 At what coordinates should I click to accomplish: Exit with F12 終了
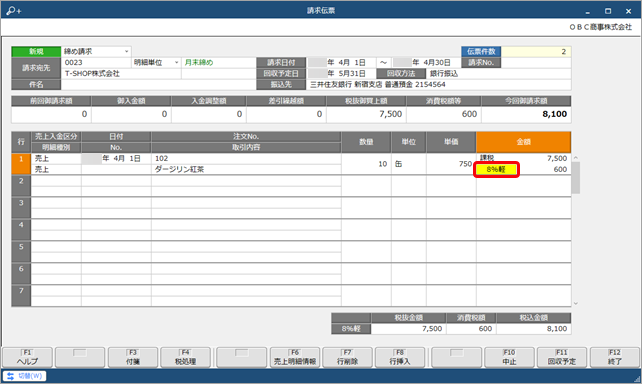[615, 357]
